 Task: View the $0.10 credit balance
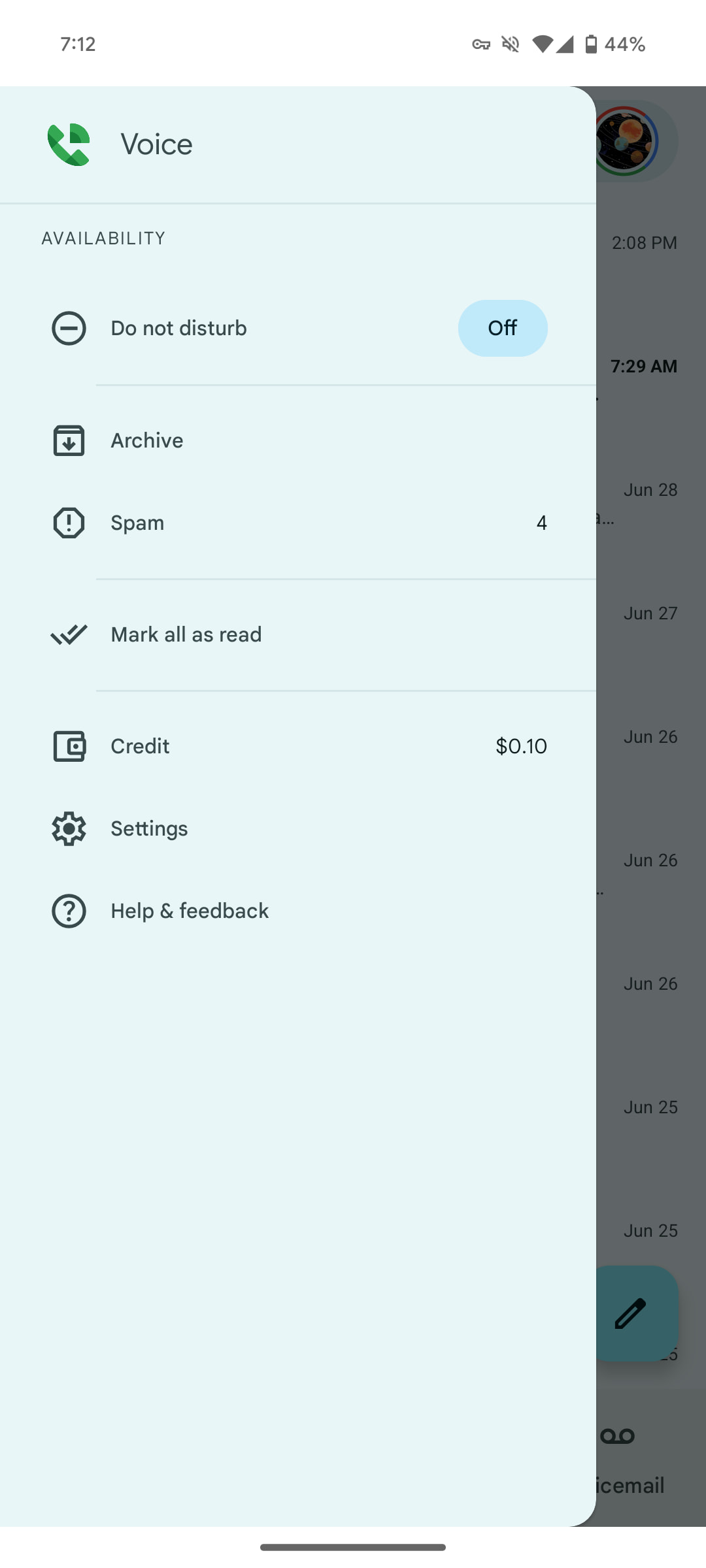521,746
